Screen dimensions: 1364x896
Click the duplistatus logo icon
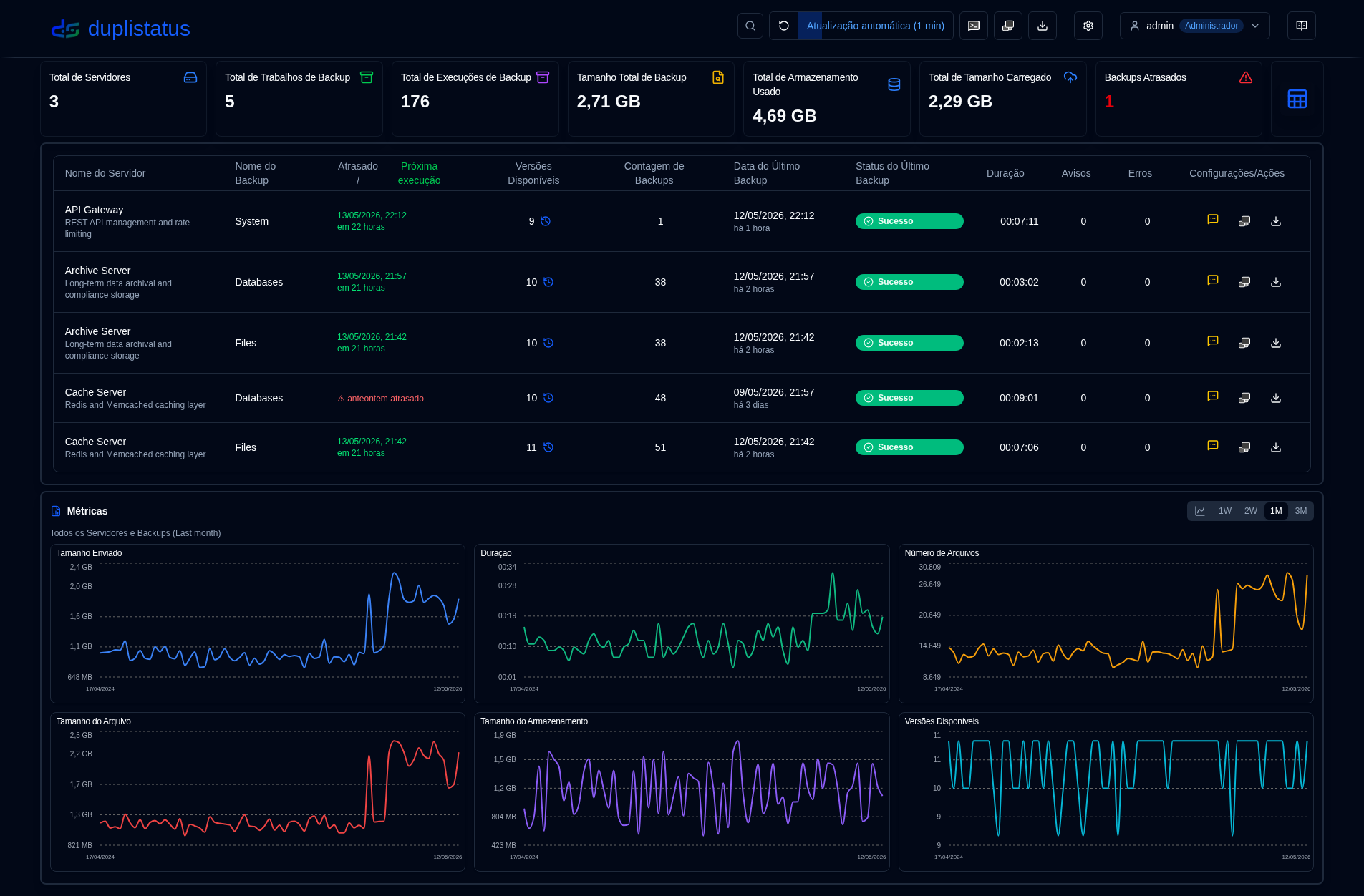[x=65, y=29]
